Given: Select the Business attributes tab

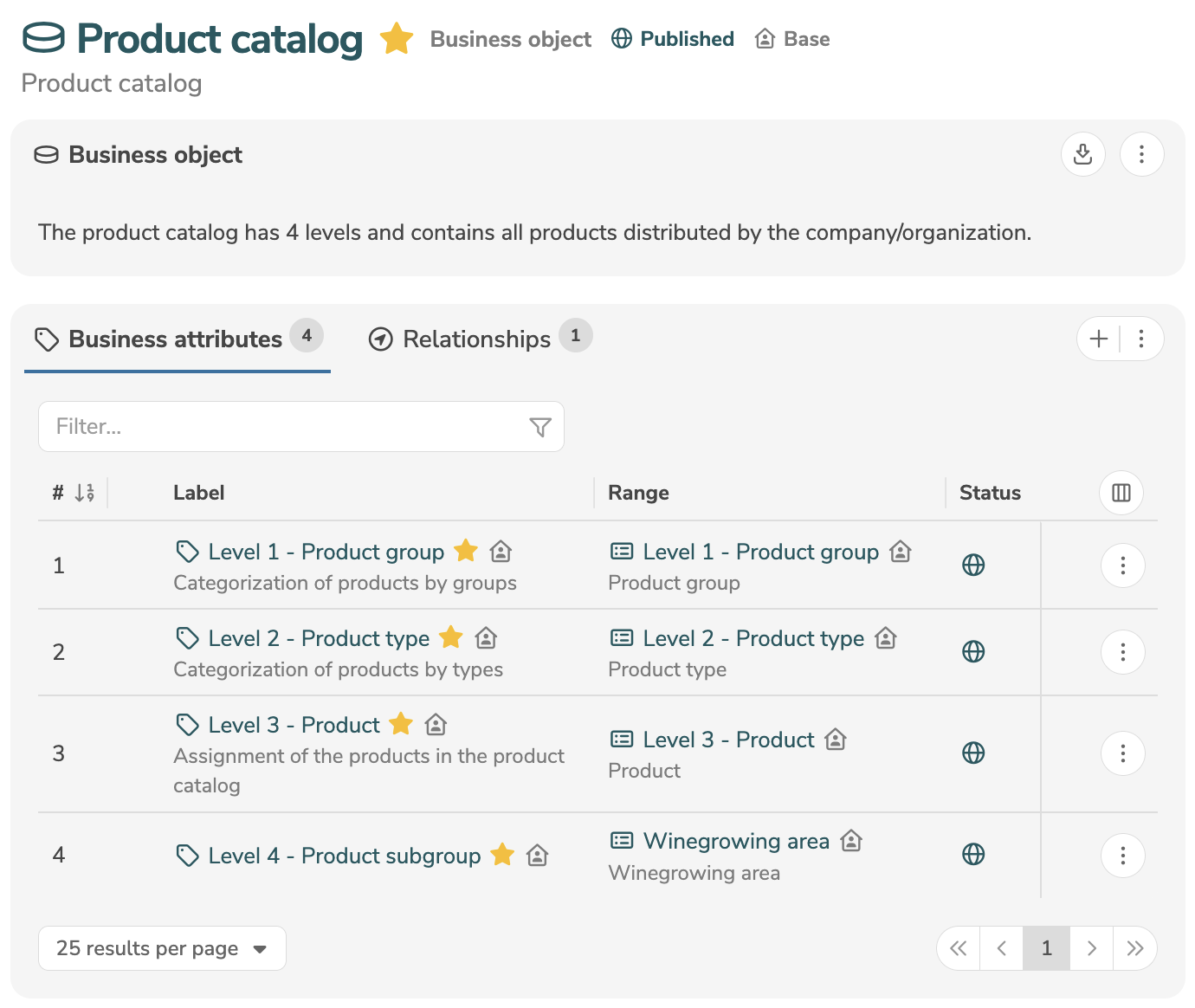Looking at the screenshot, I should [175, 339].
